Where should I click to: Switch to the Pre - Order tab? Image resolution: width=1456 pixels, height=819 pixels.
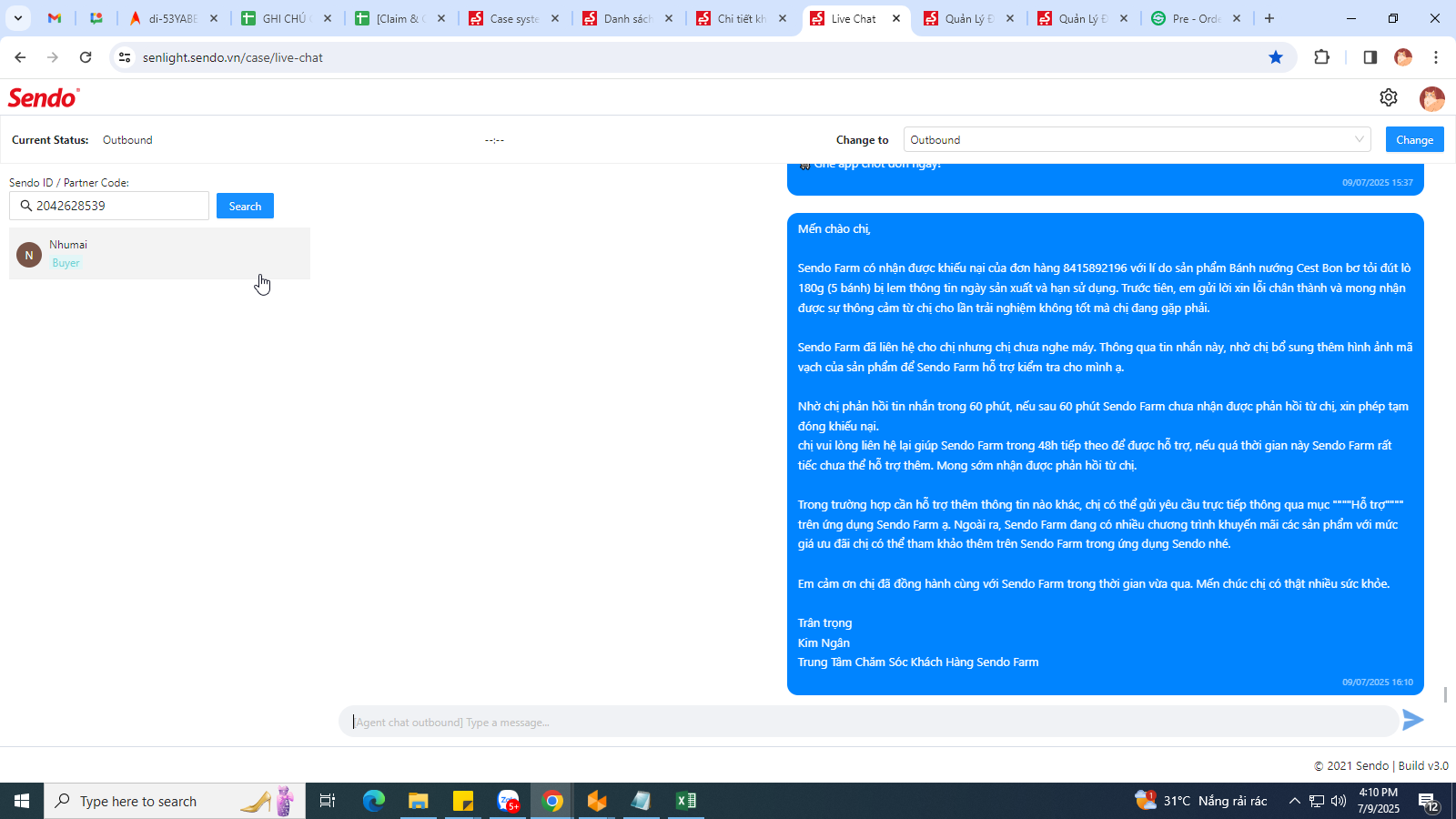point(1197,18)
